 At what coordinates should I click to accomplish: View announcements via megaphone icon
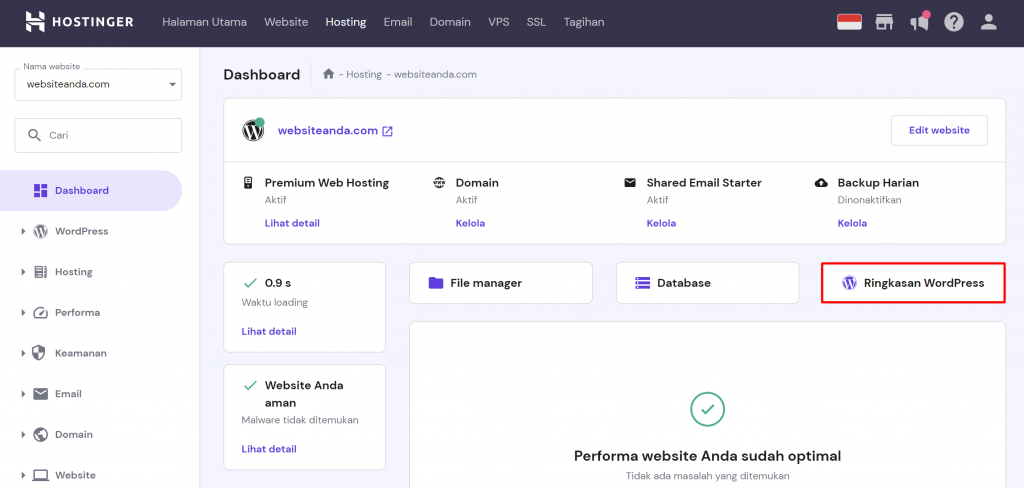pos(919,21)
